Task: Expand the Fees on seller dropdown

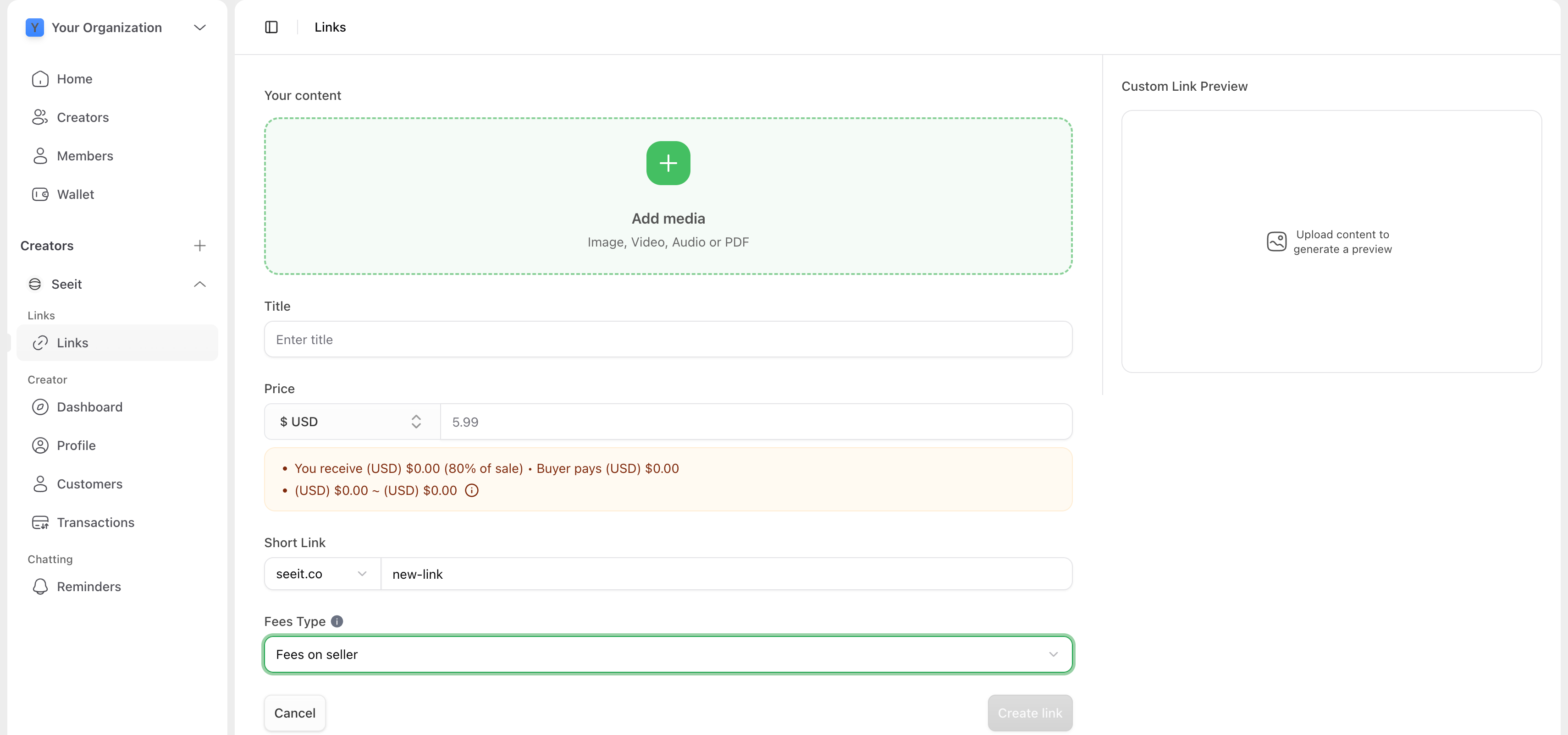Action: [668, 654]
